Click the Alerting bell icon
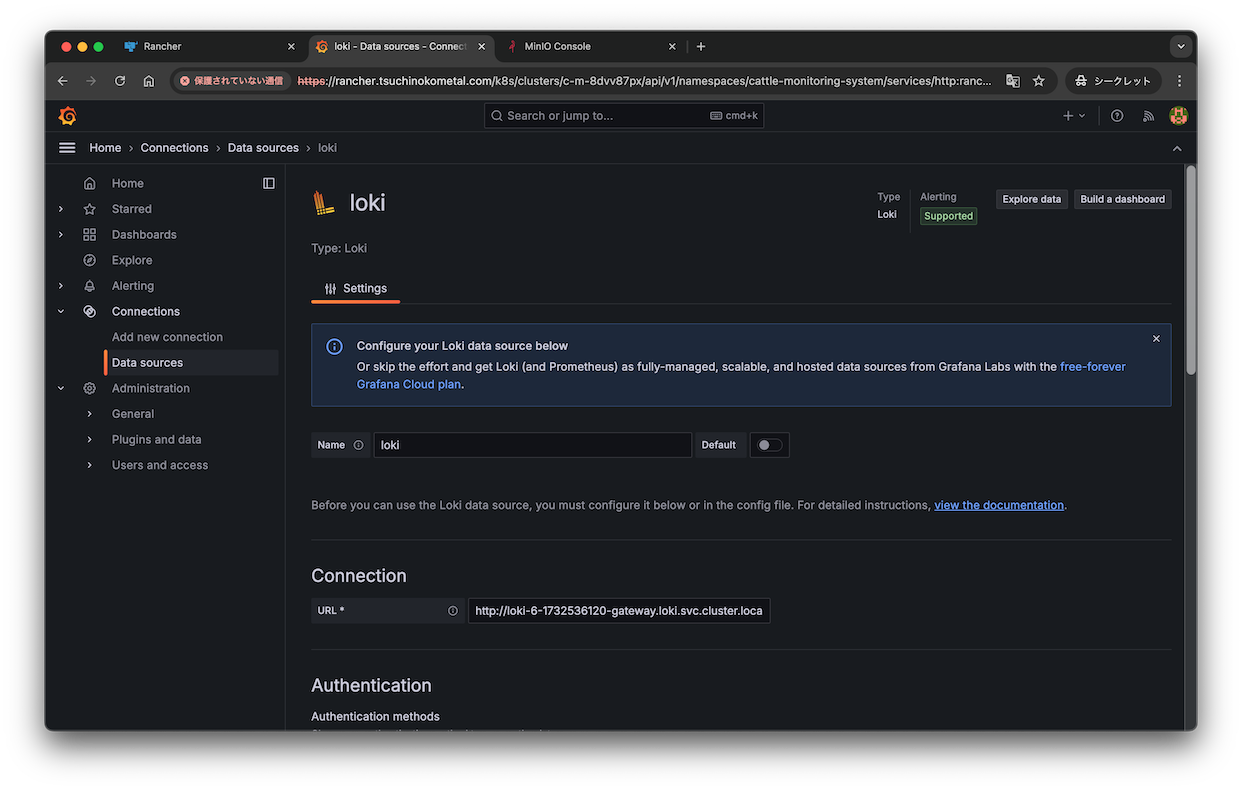 90,286
